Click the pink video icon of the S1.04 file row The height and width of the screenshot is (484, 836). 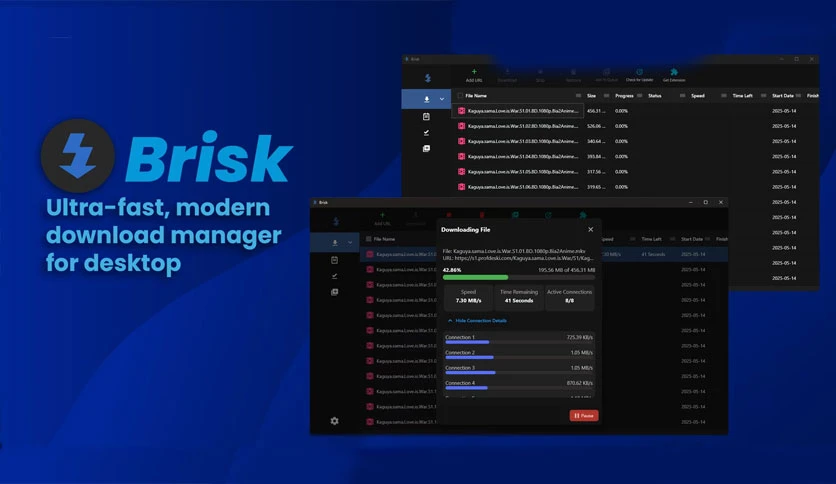461,156
